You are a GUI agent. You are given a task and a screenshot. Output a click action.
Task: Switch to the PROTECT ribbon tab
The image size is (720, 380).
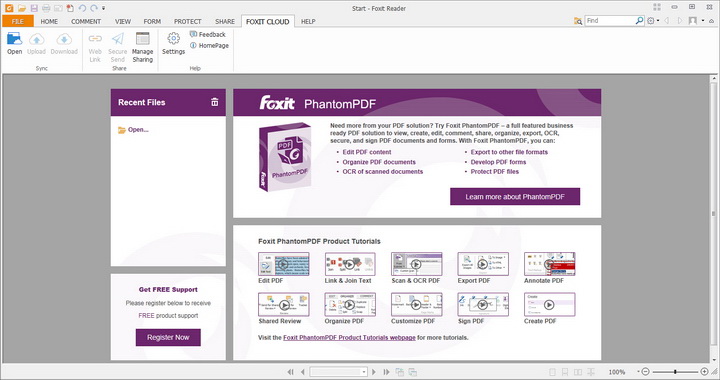coord(187,21)
